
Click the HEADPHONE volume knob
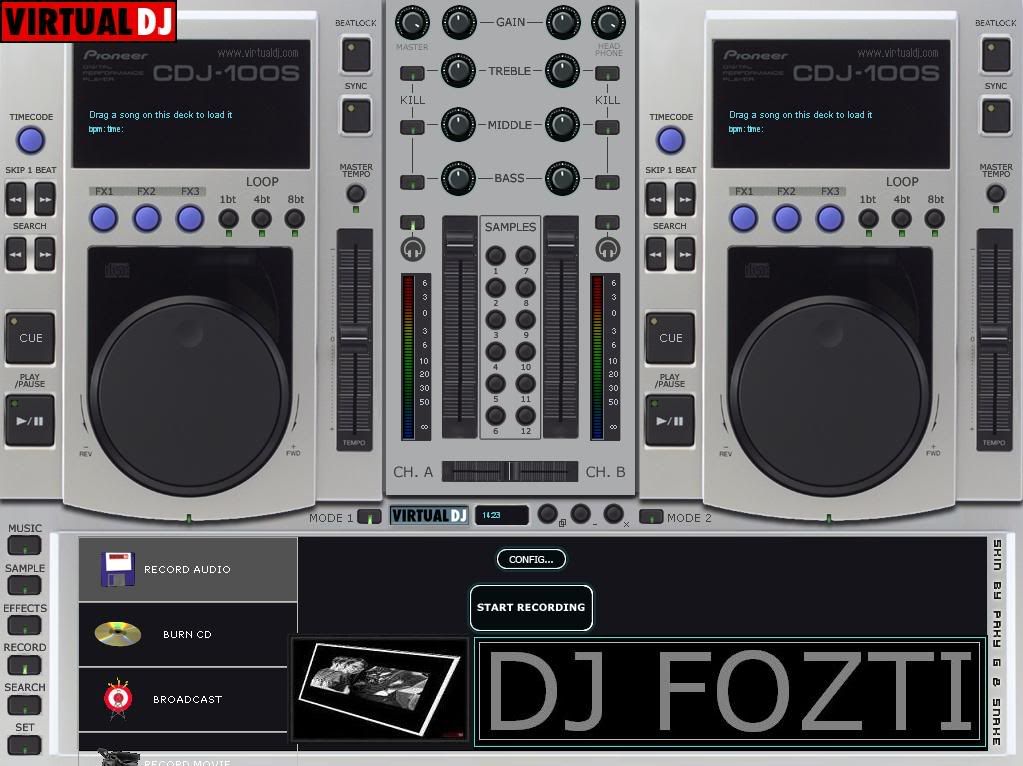pyautogui.click(x=608, y=22)
